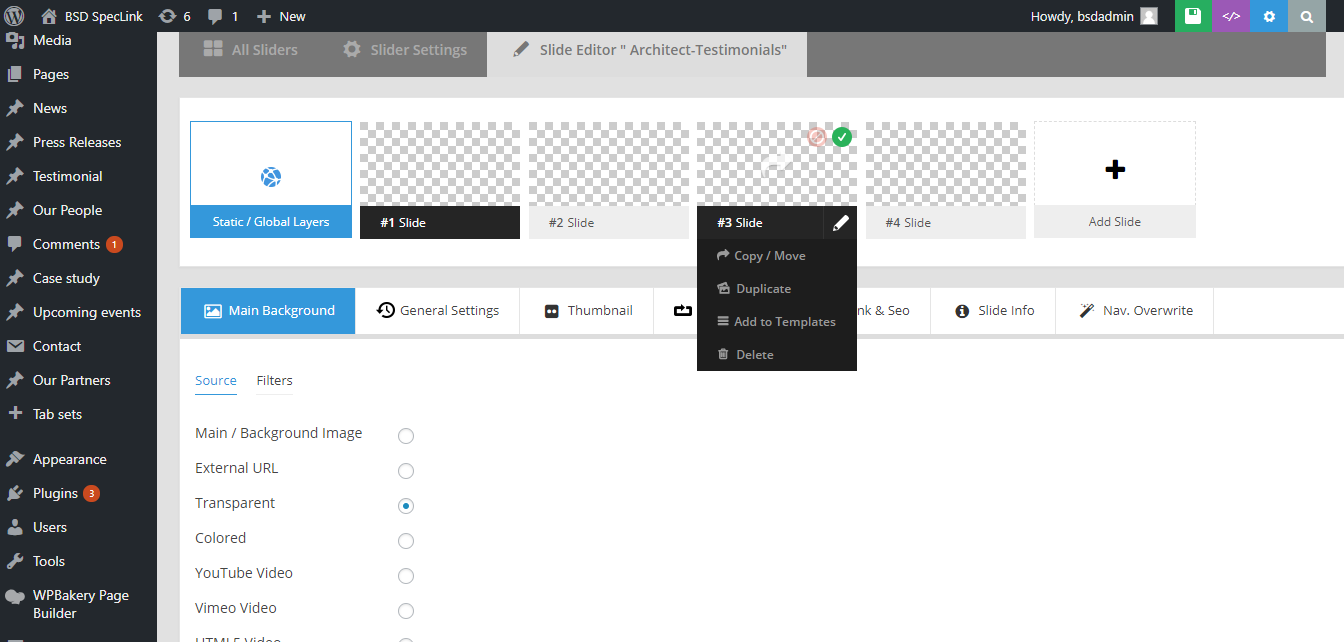Click the green save icon in admin bar
The height and width of the screenshot is (642, 1344).
click(x=1192, y=16)
